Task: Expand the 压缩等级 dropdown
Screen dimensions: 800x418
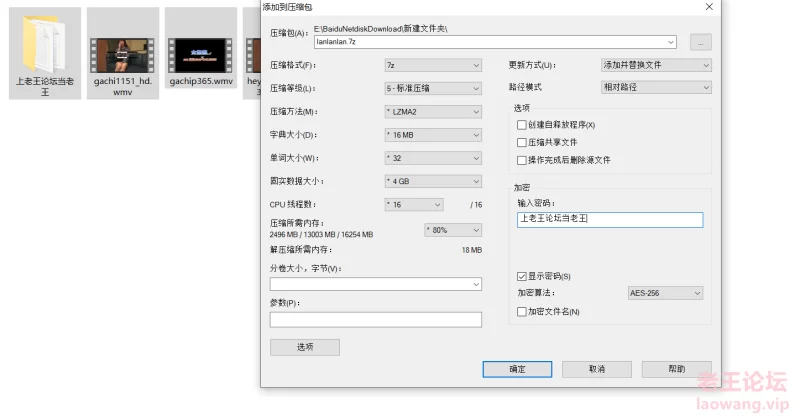Action: (x=433, y=88)
